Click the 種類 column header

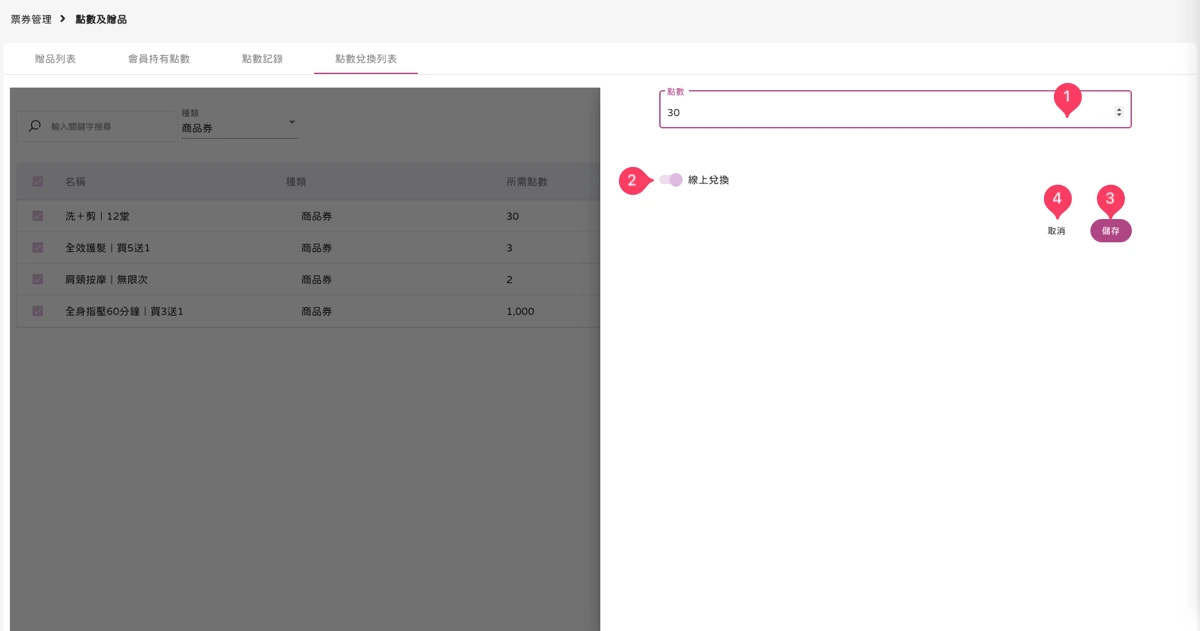[x=296, y=182]
